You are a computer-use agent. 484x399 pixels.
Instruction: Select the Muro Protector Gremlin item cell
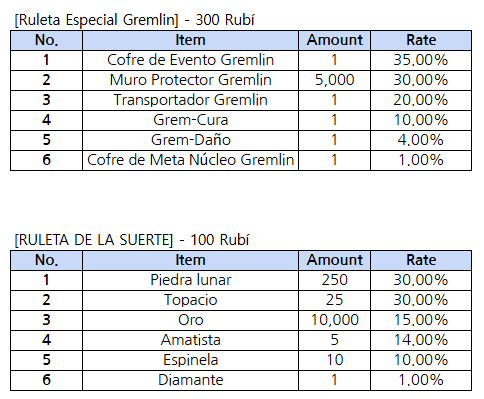[x=190, y=80]
